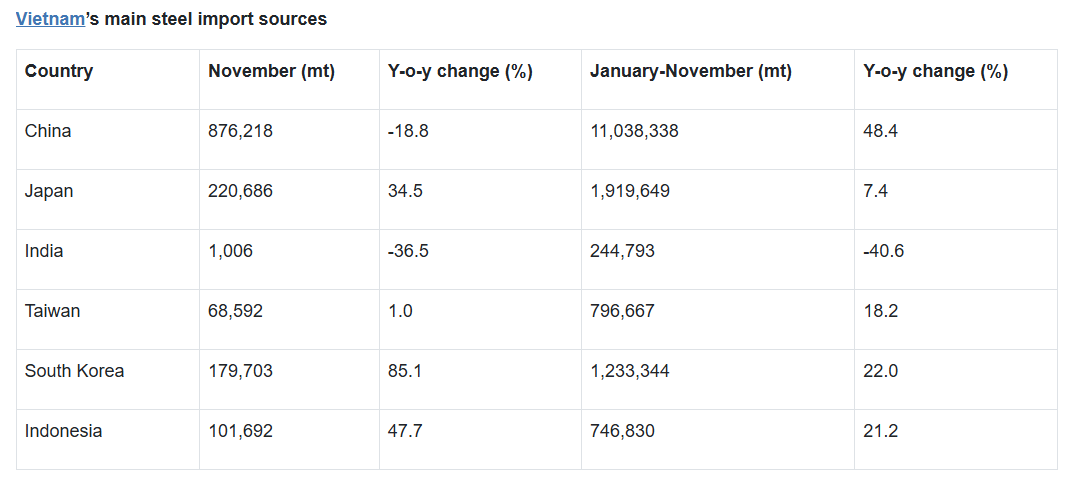Select the South Korea row label

(x=75, y=371)
